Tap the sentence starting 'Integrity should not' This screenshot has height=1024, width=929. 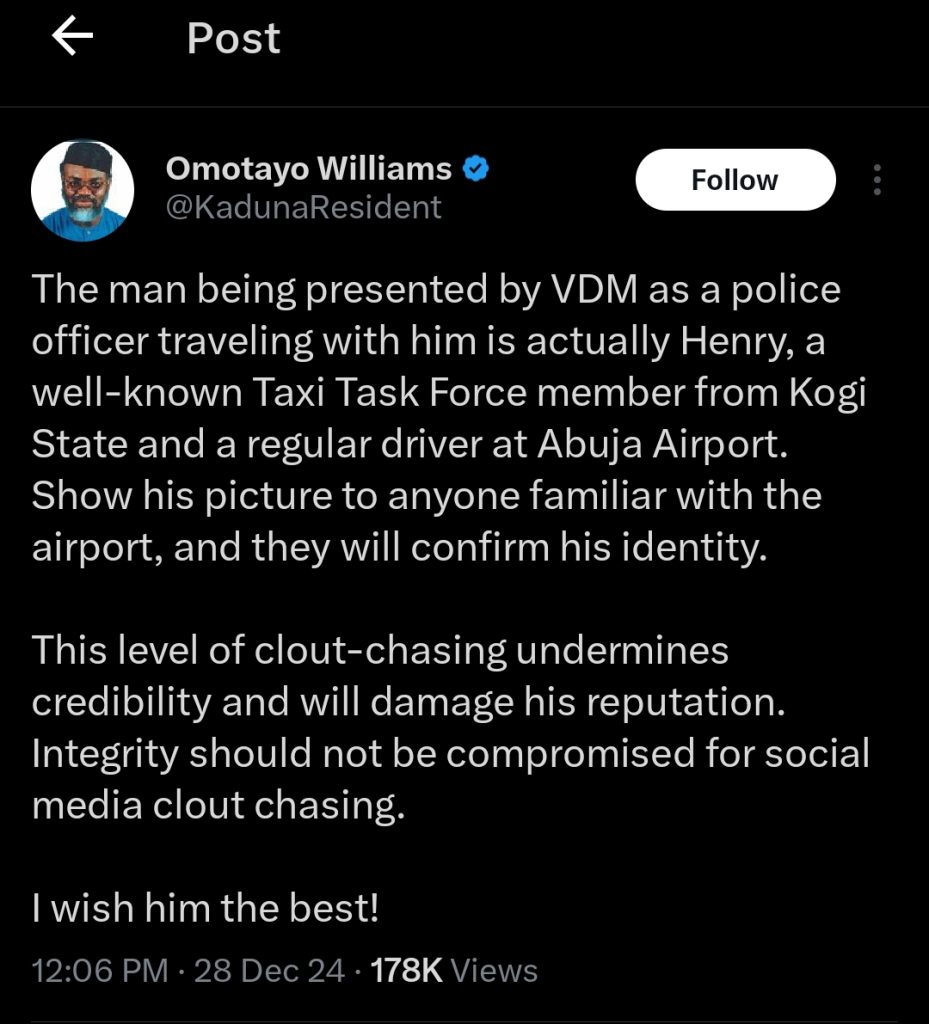pyautogui.click(x=450, y=754)
